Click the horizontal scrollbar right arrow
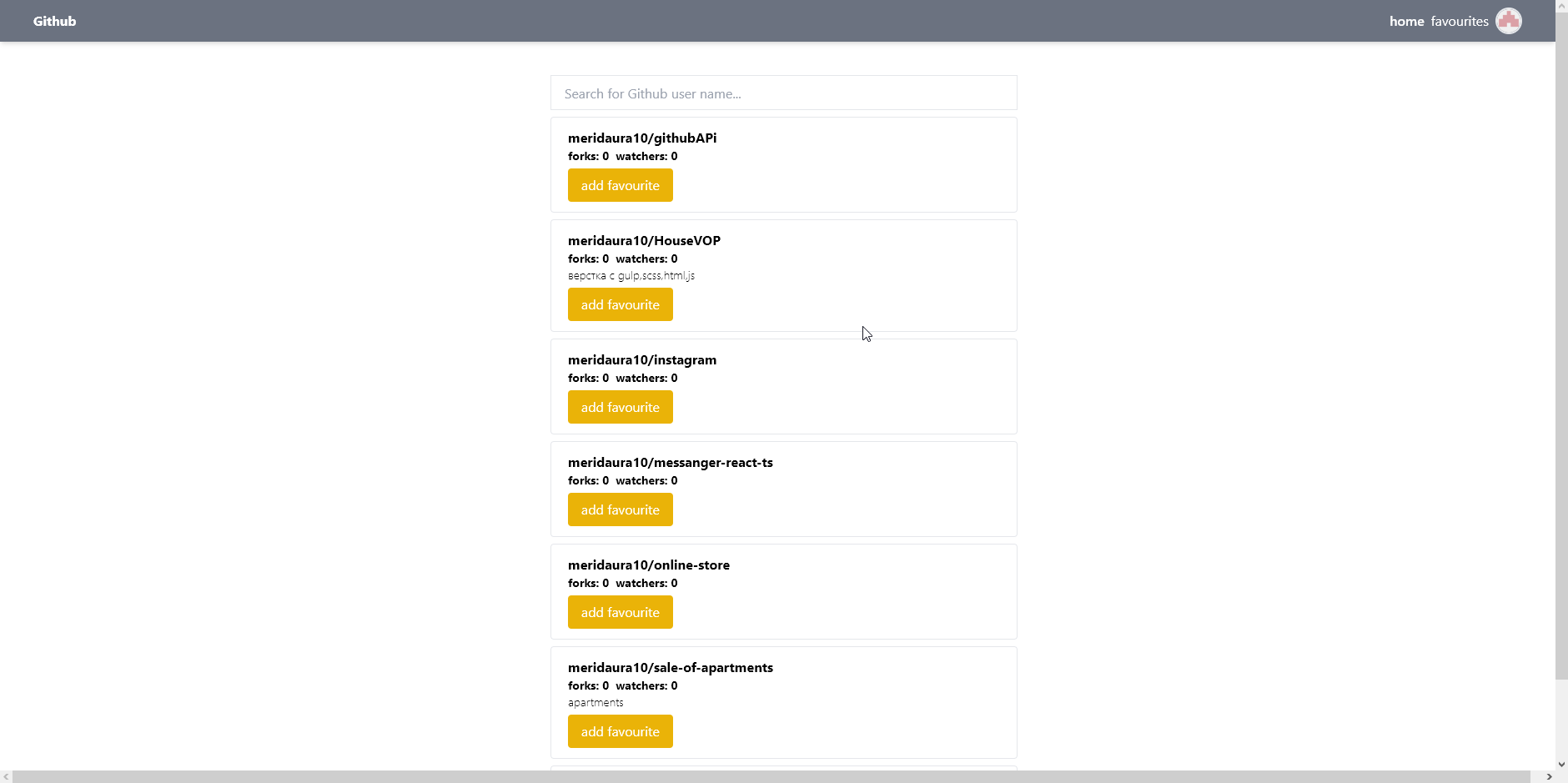Image resolution: width=1568 pixels, height=783 pixels. (x=1549, y=776)
